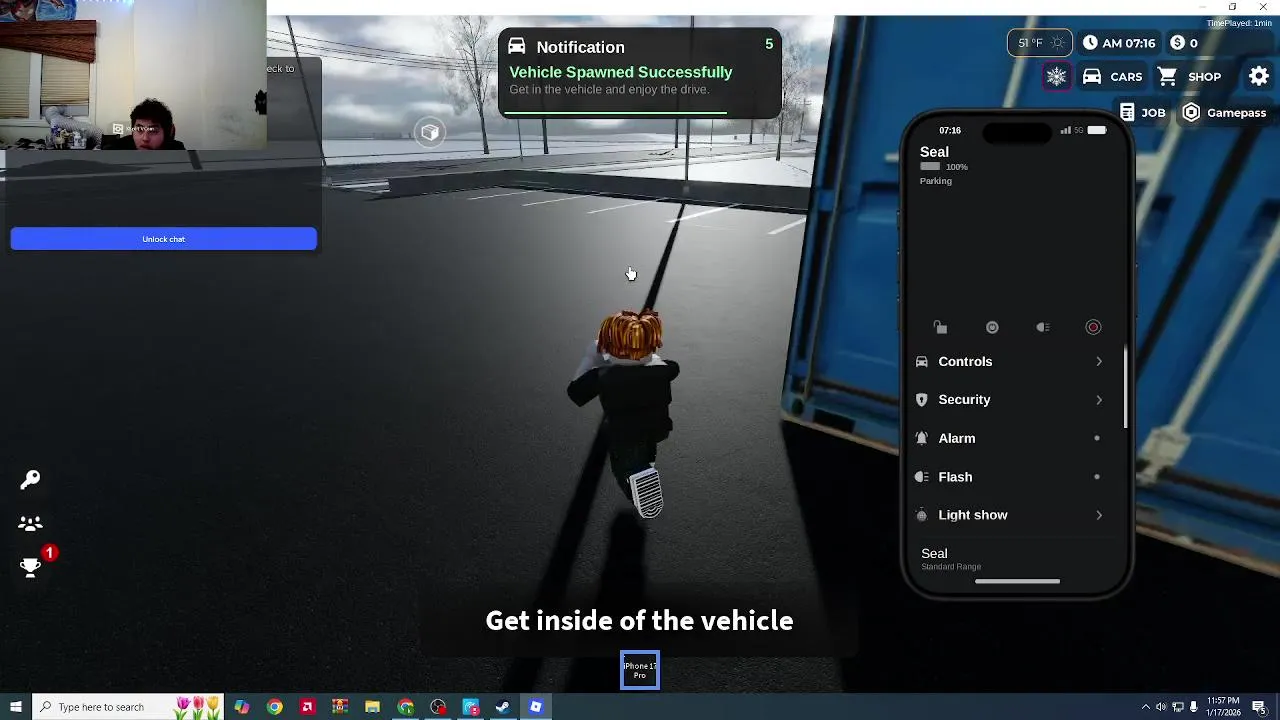Open the SHOP menu

click(x=1189, y=77)
